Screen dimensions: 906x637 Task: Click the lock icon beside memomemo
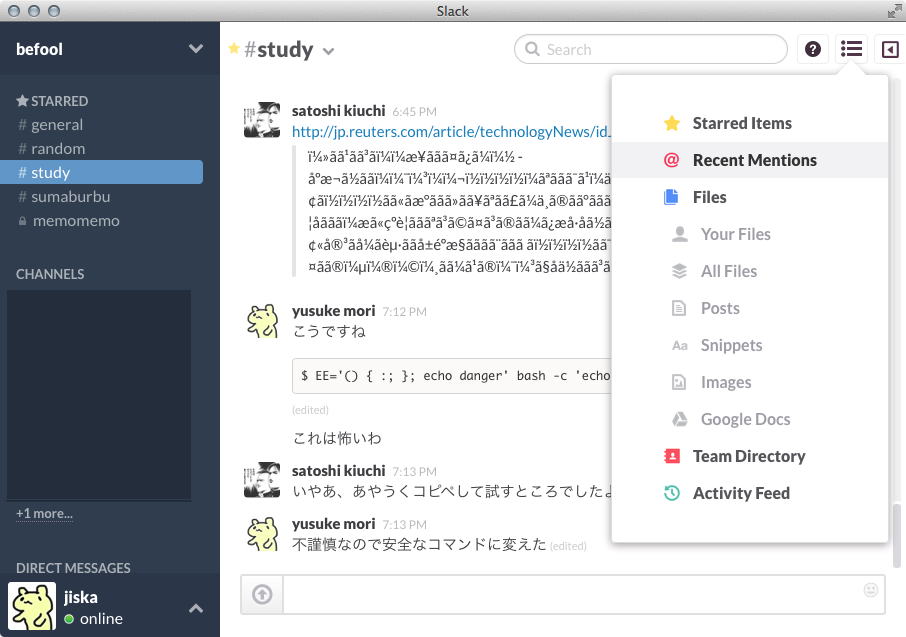click(x=22, y=221)
